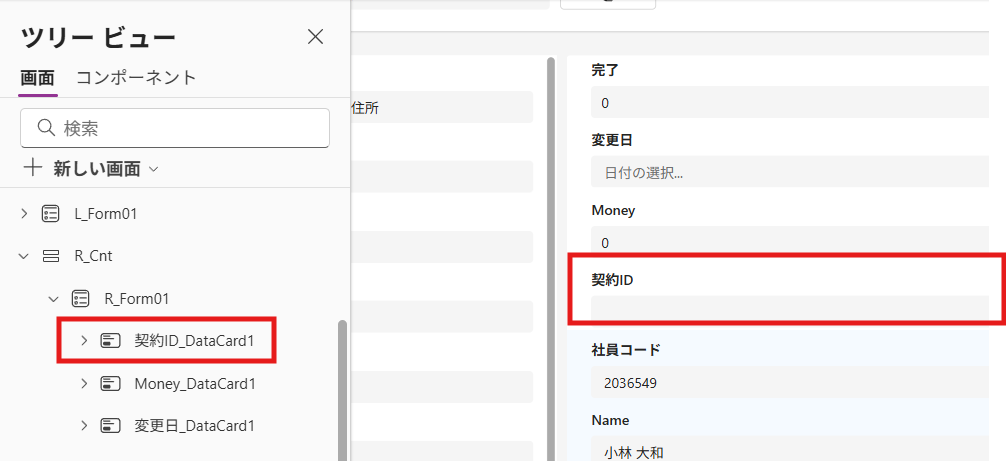Collapse the R_Cnt container node

(24, 256)
